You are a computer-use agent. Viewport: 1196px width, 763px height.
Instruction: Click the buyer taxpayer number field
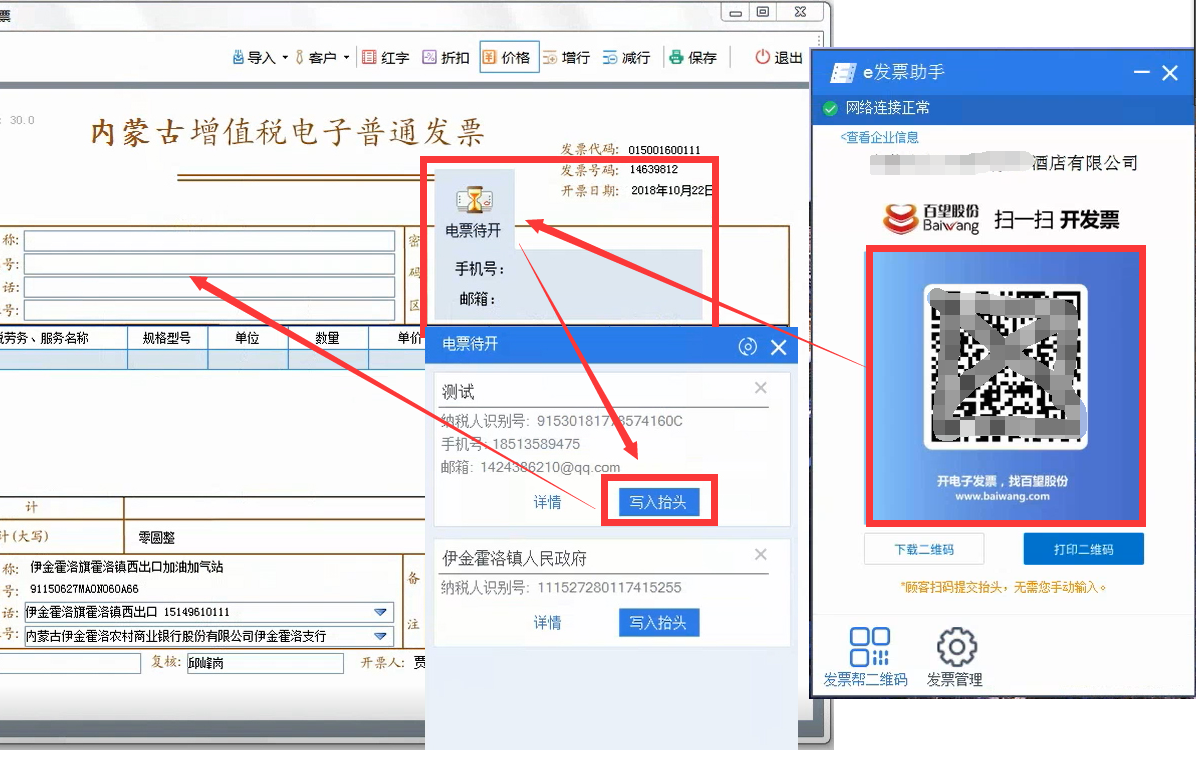tap(209, 264)
